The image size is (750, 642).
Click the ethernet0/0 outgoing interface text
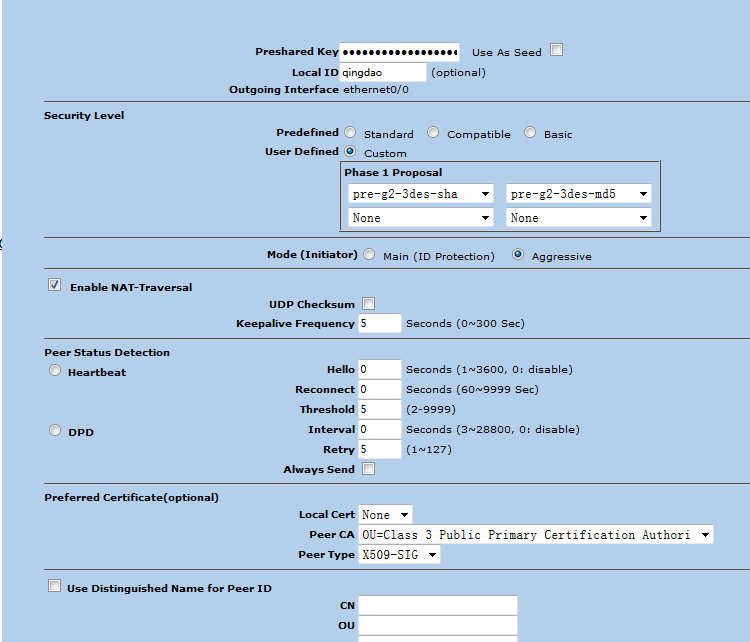(x=376, y=89)
